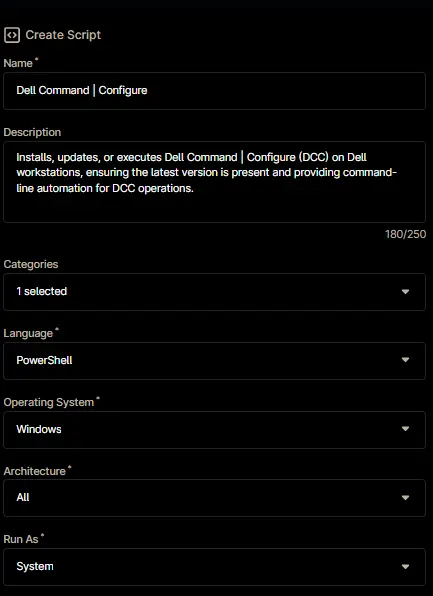Image resolution: width=433 pixels, height=596 pixels.
Task: Click the Create Script heading text
Action: tap(63, 35)
